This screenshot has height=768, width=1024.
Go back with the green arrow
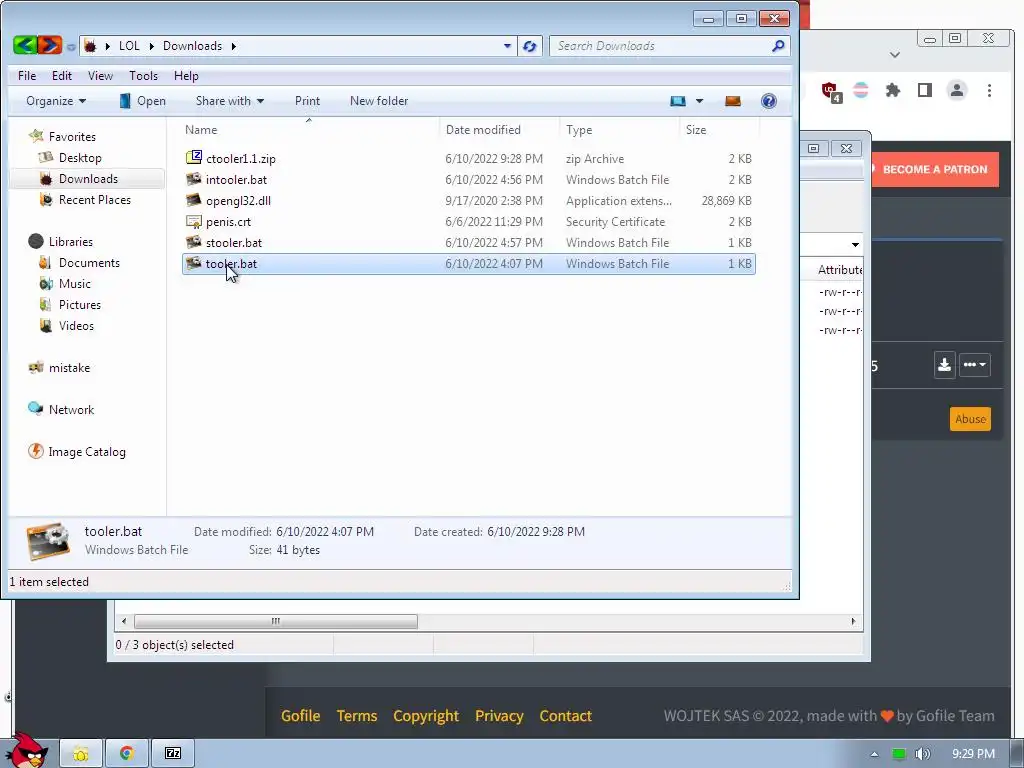click(x=25, y=45)
